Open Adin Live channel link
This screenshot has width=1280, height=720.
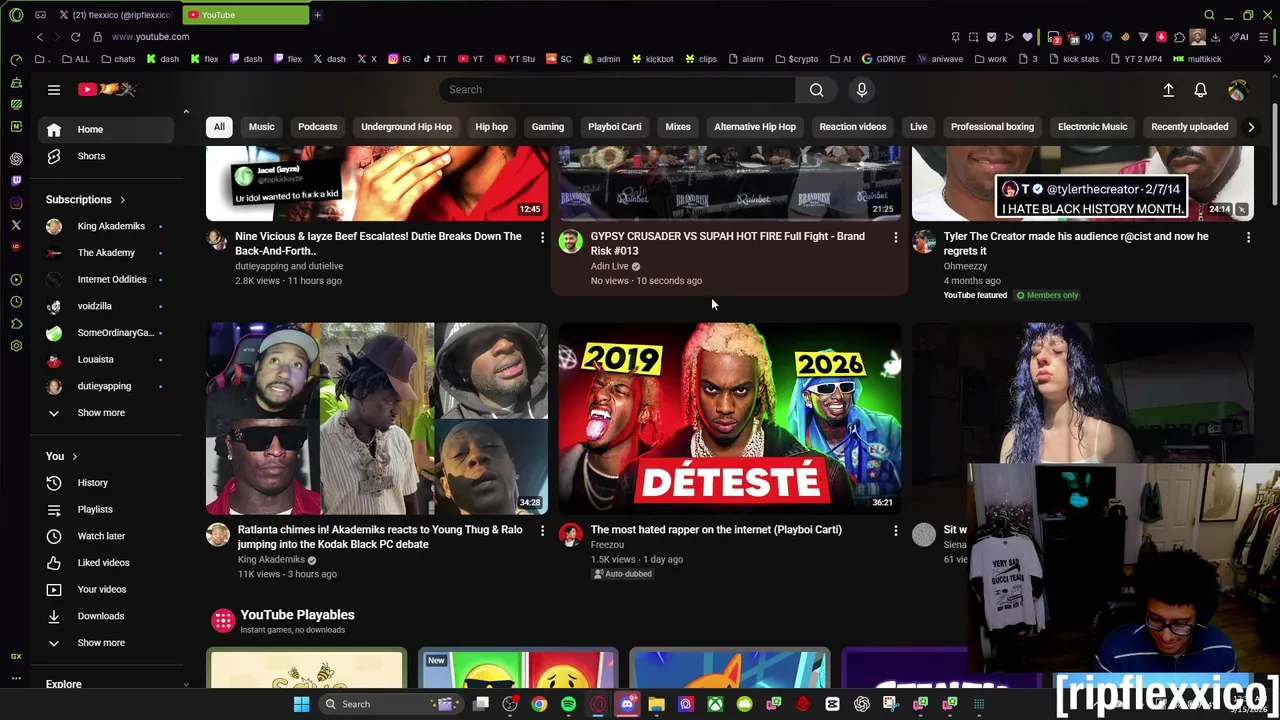click(x=609, y=266)
